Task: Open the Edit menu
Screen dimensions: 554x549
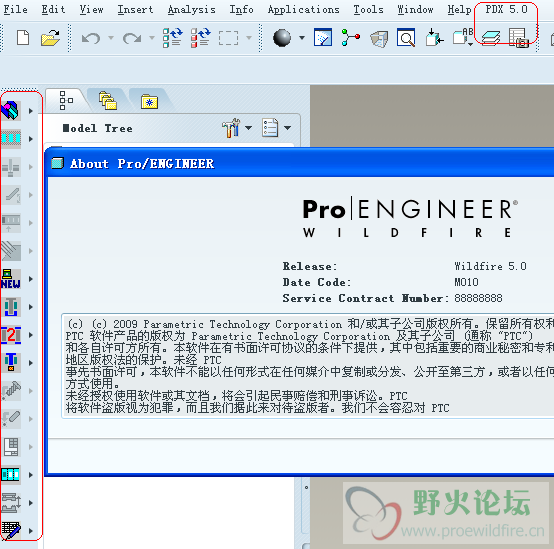Action: tap(53, 9)
